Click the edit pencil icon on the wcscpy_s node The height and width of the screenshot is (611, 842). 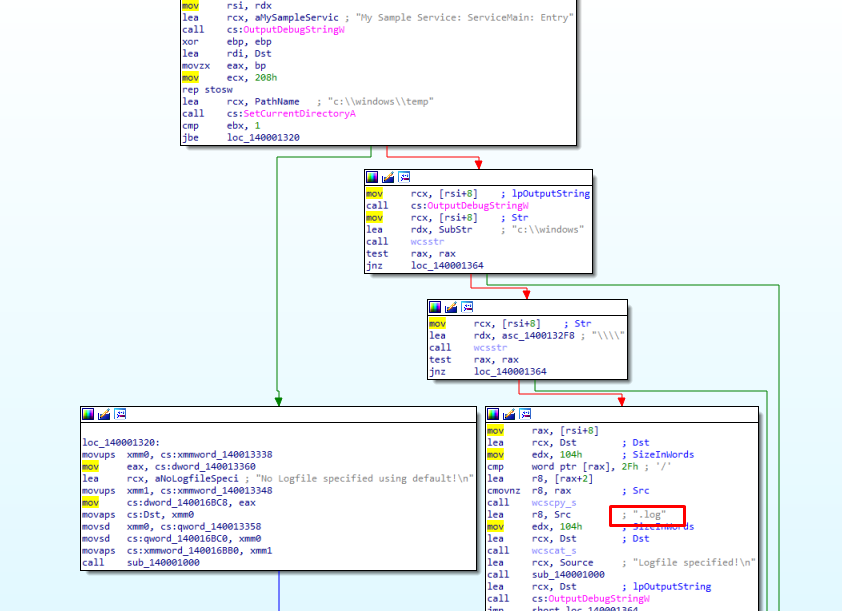click(509, 413)
